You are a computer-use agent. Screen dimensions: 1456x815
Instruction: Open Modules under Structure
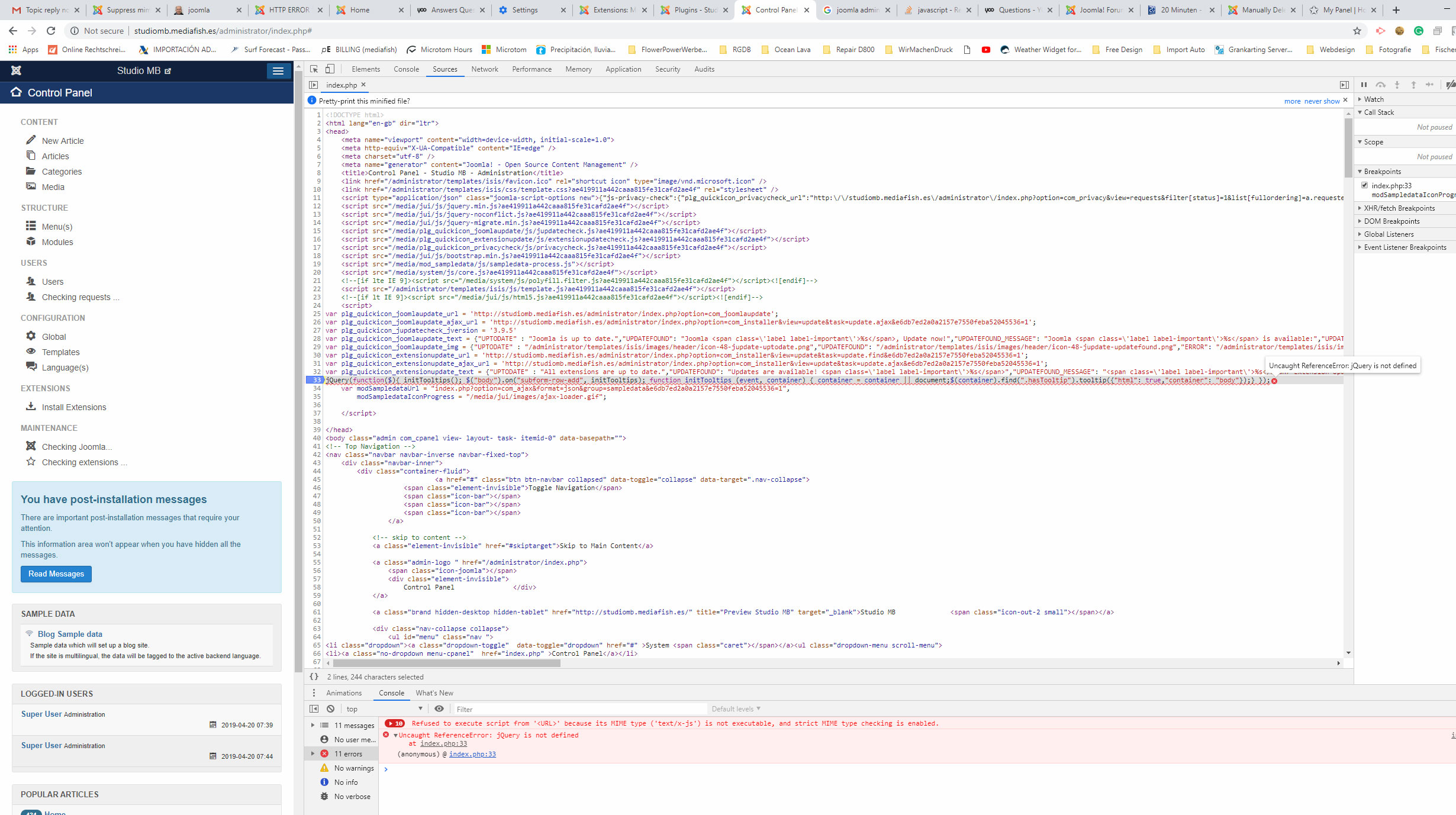57,242
